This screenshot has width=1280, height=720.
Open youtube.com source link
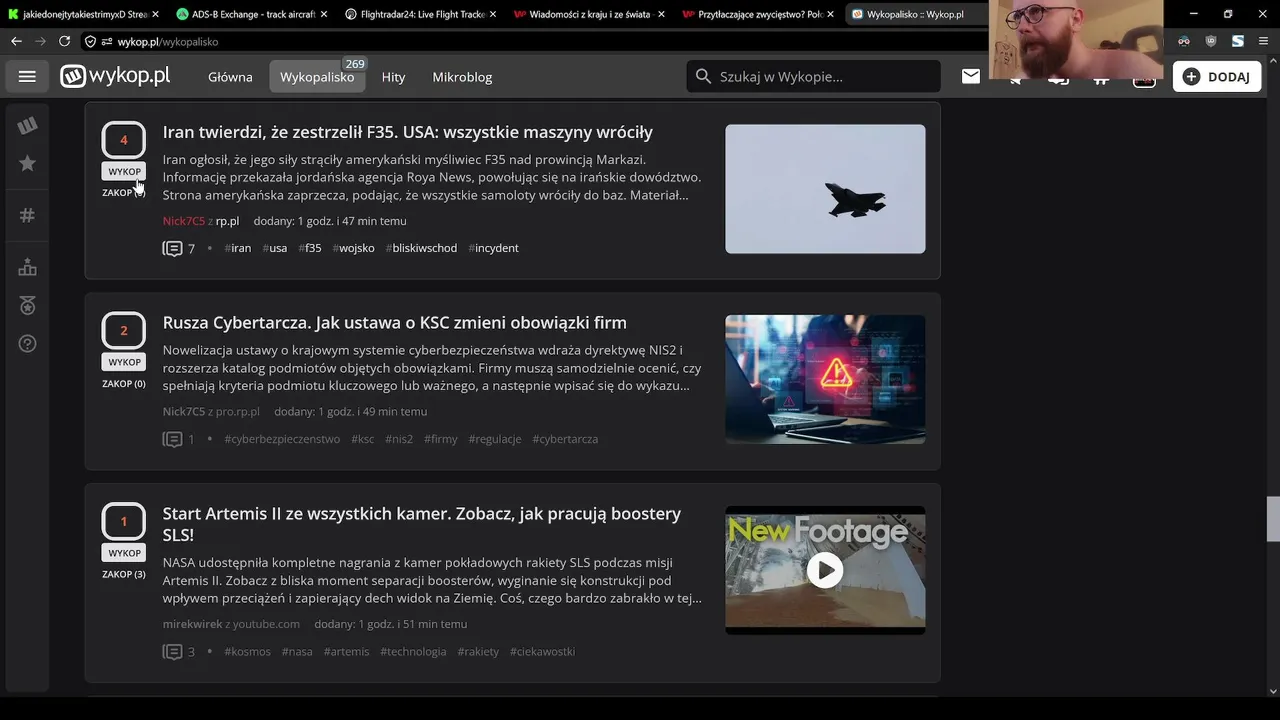(x=266, y=624)
